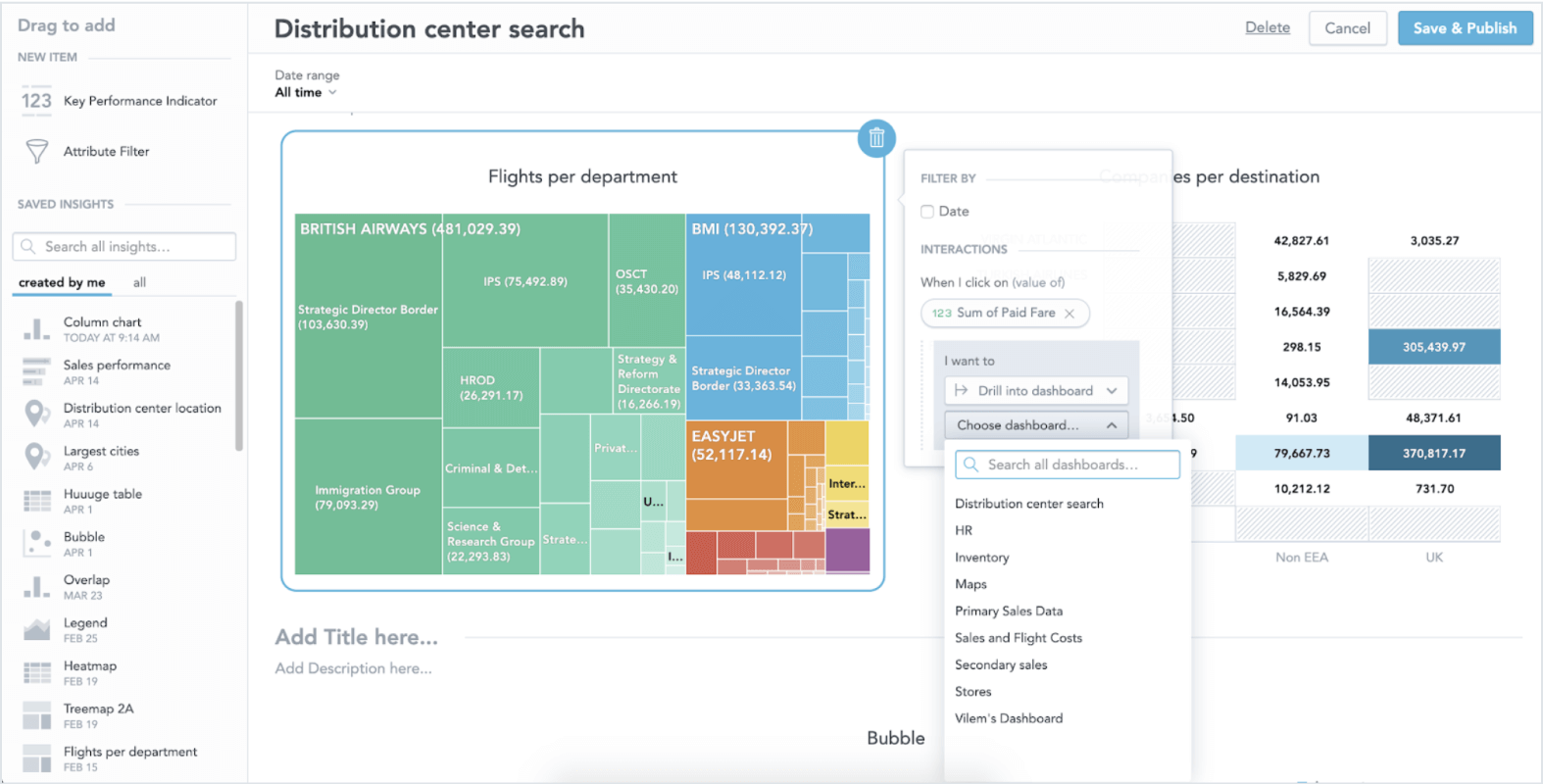Click the Non EEA axis label
The height and width of the screenshot is (784, 1543).
click(1302, 558)
